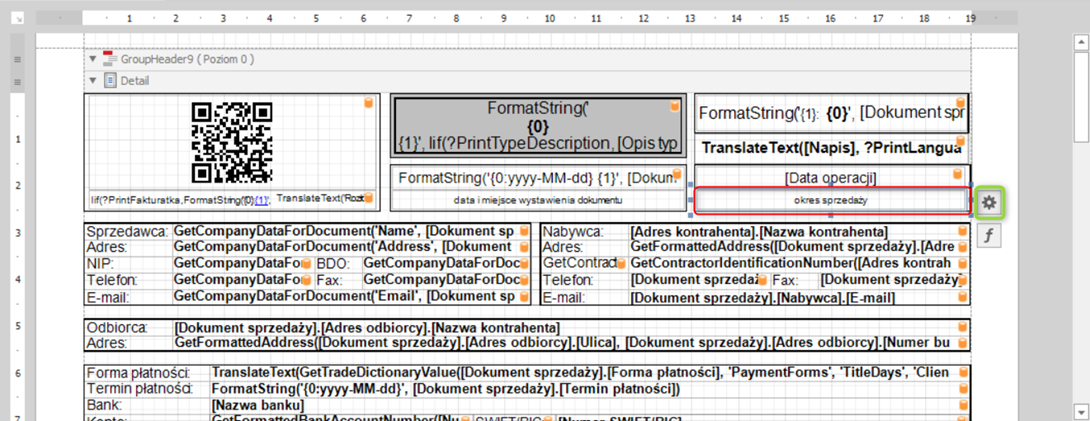Collapse the Detail band
Viewport: 1090px width, 421px height.
93,81
